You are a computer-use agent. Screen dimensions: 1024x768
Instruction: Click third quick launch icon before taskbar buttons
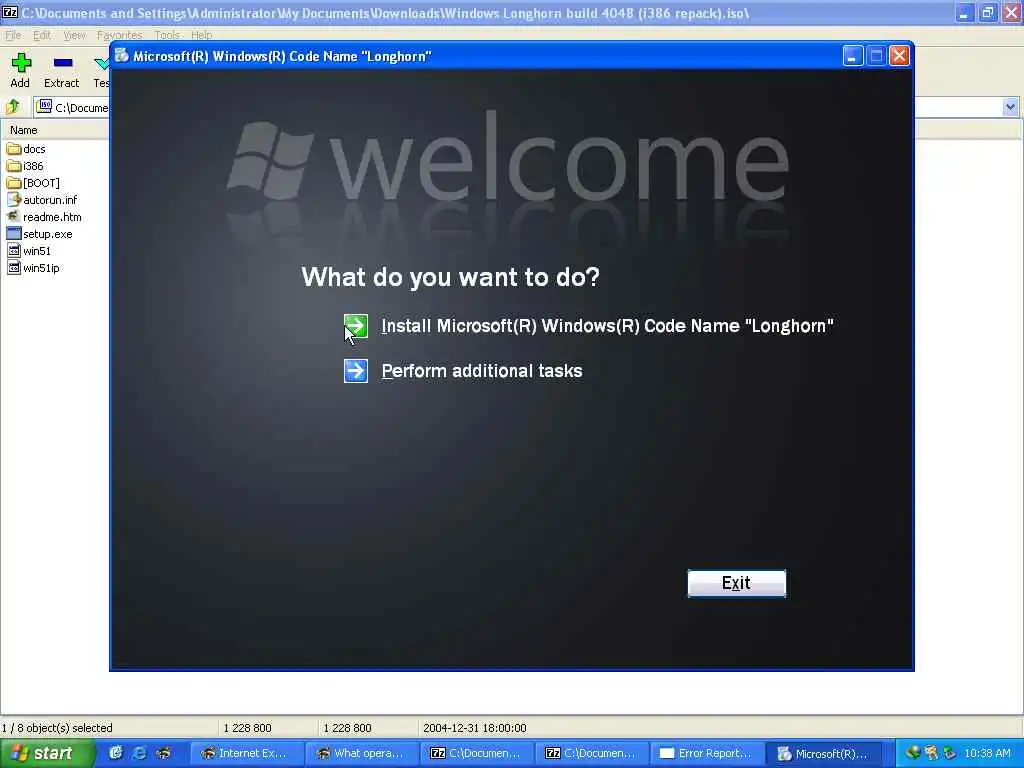pos(163,753)
